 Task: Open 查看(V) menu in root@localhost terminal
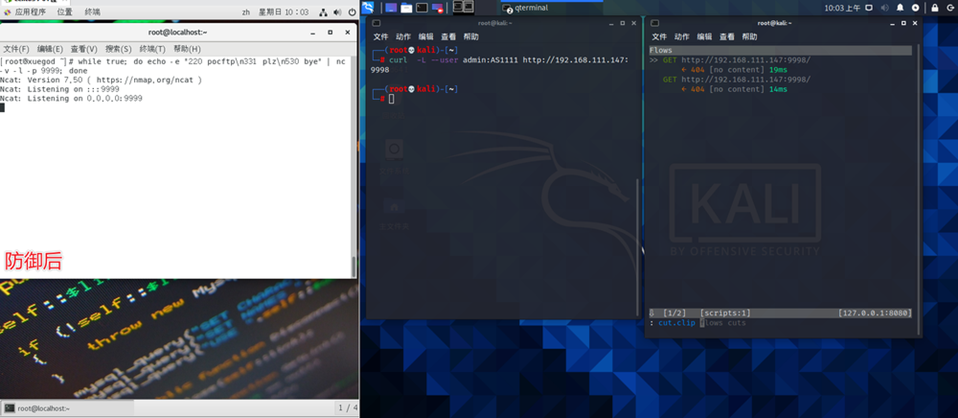point(84,49)
